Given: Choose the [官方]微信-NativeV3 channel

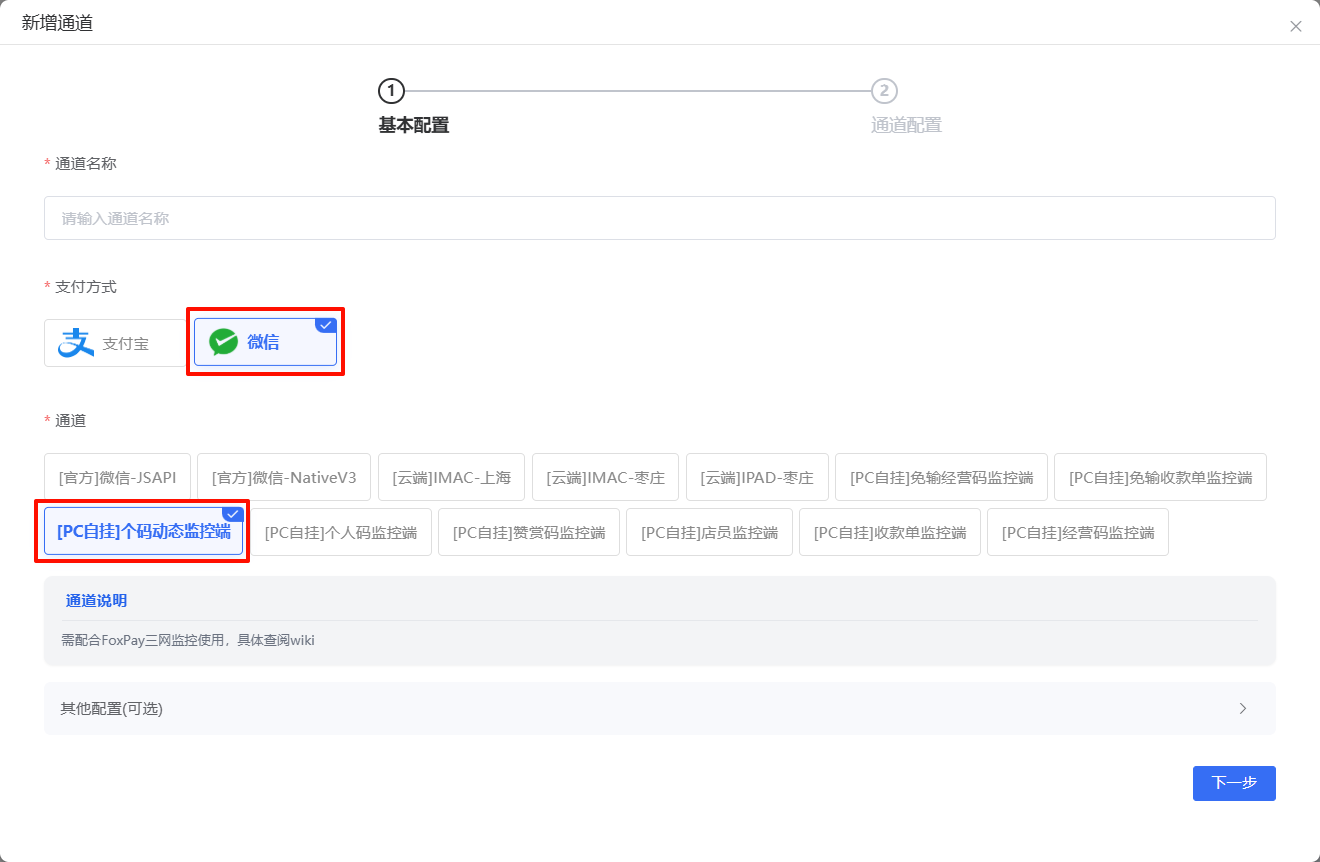Looking at the screenshot, I should [x=284, y=477].
